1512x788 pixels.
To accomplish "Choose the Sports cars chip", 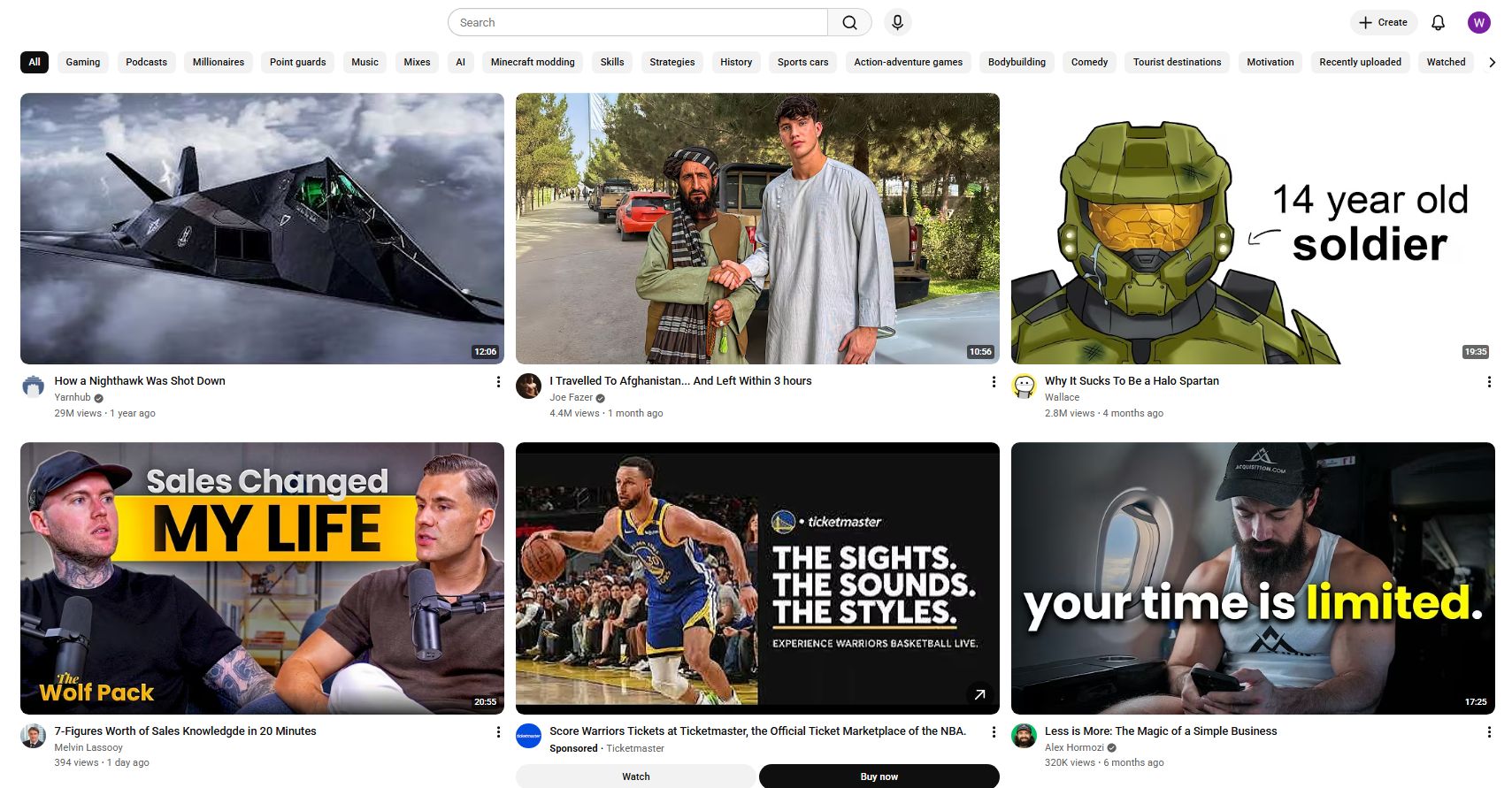I will [803, 62].
